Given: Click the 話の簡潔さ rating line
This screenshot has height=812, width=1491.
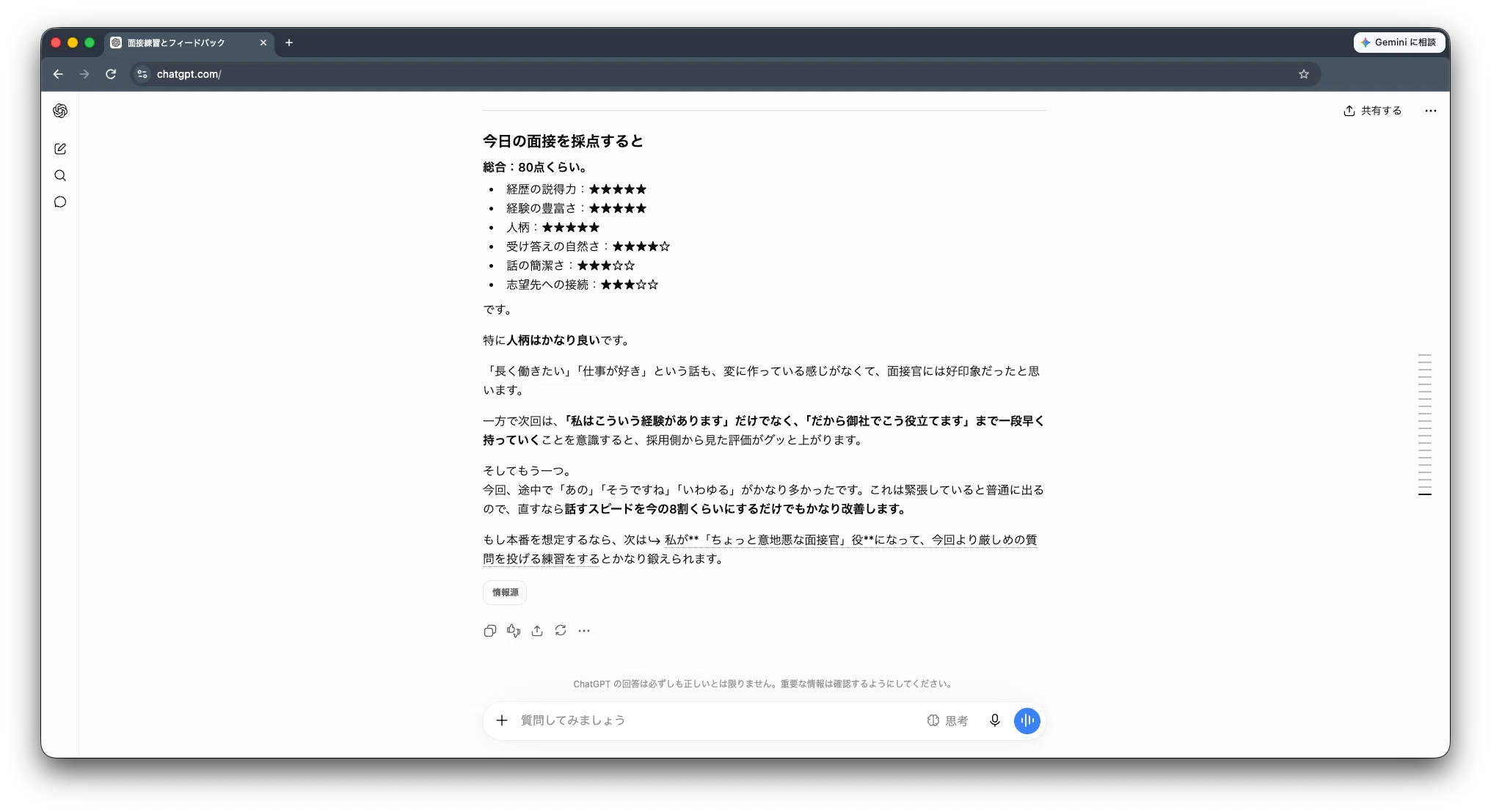Looking at the screenshot, I should pos(570,266).
